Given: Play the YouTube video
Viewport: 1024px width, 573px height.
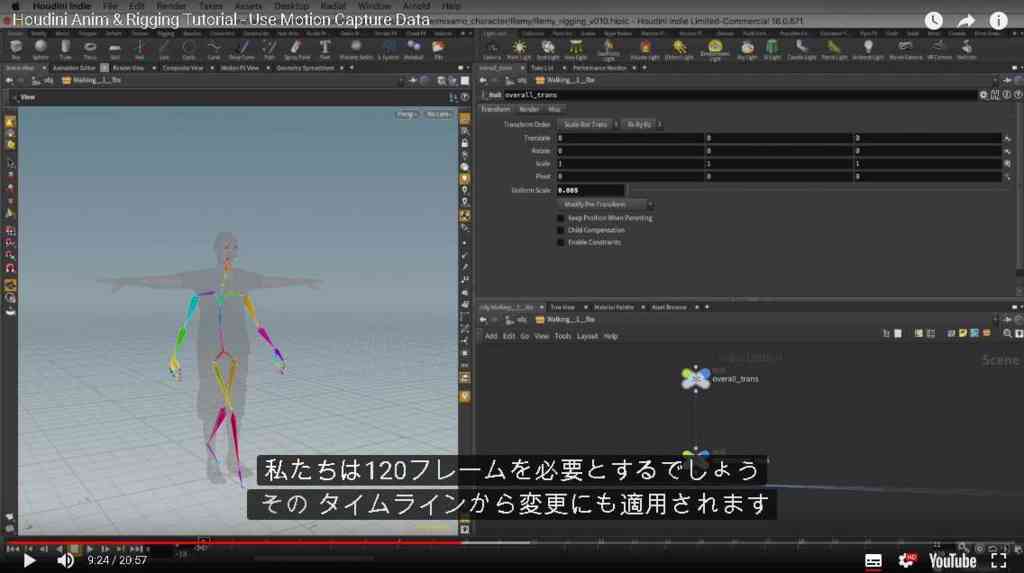Looking at the screenshot, I should [x=29, y=561].
